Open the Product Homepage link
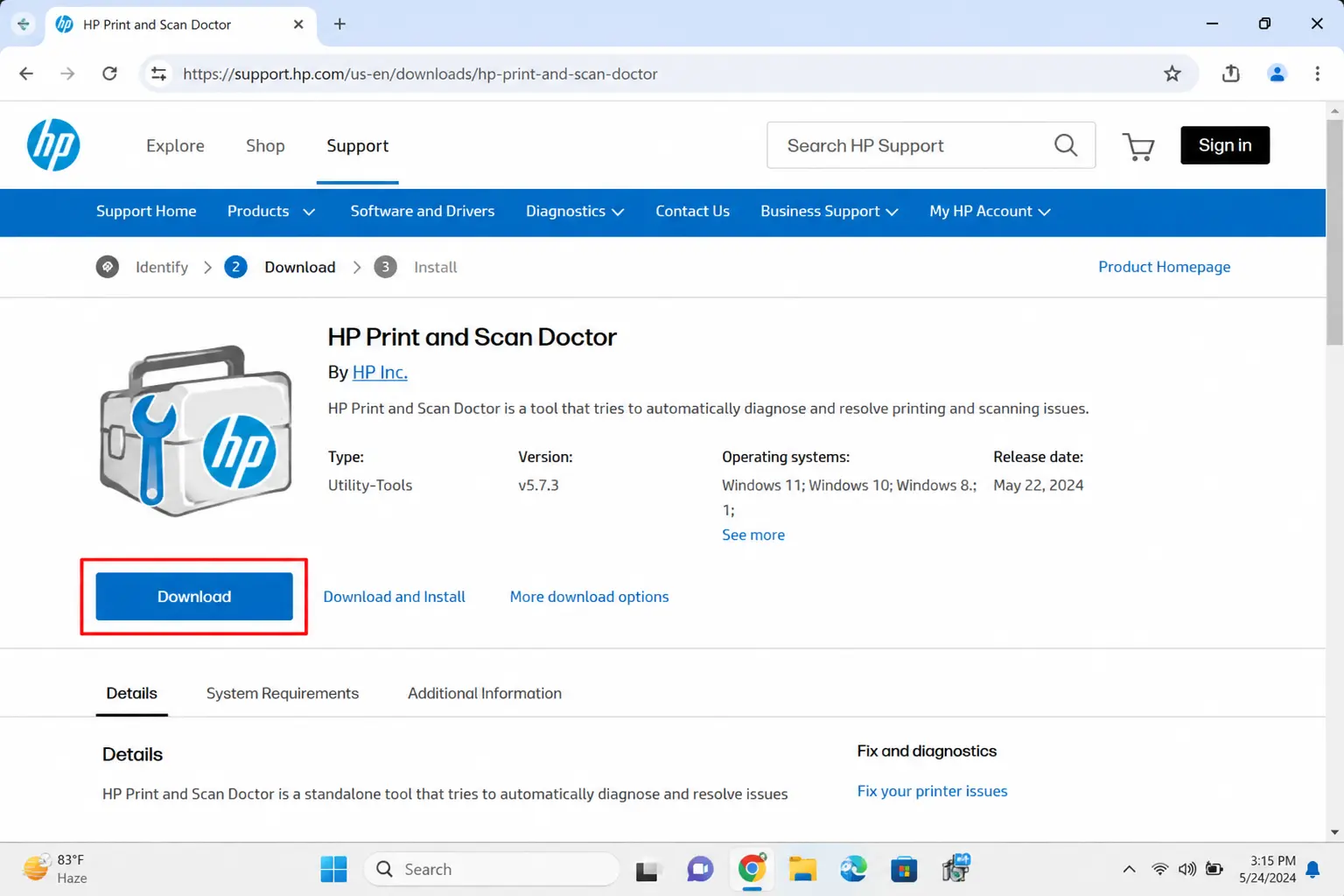This screenshot has height=896, width=1344. (x=1164, y=267)
